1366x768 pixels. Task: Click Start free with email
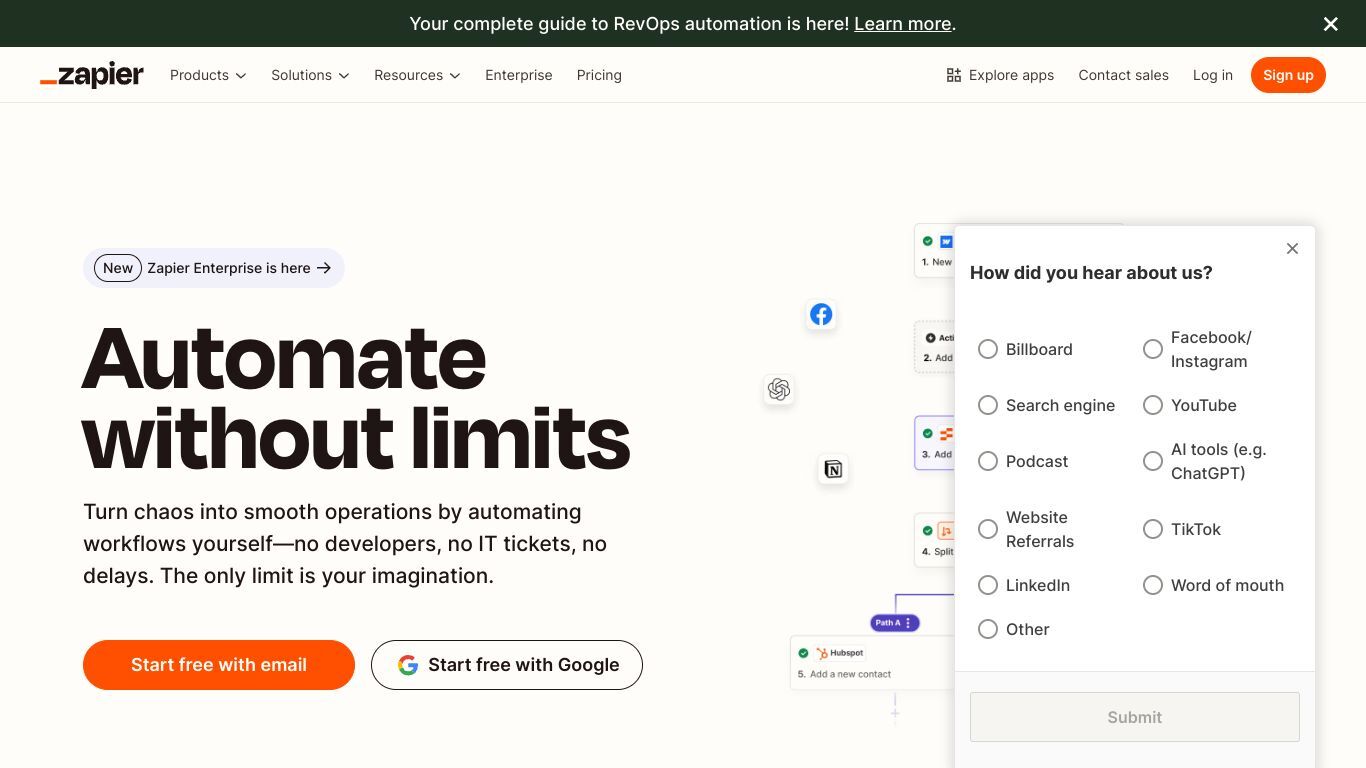coord(219,665)
